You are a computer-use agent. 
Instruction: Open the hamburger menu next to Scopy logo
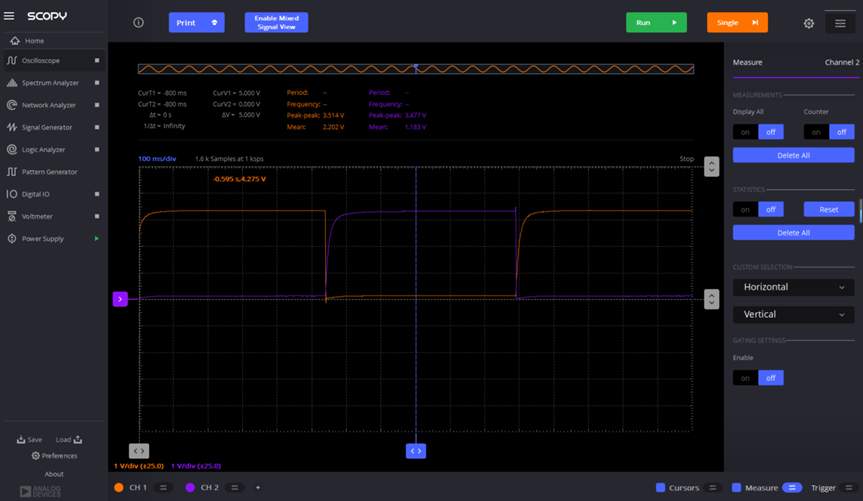[9, 16]
